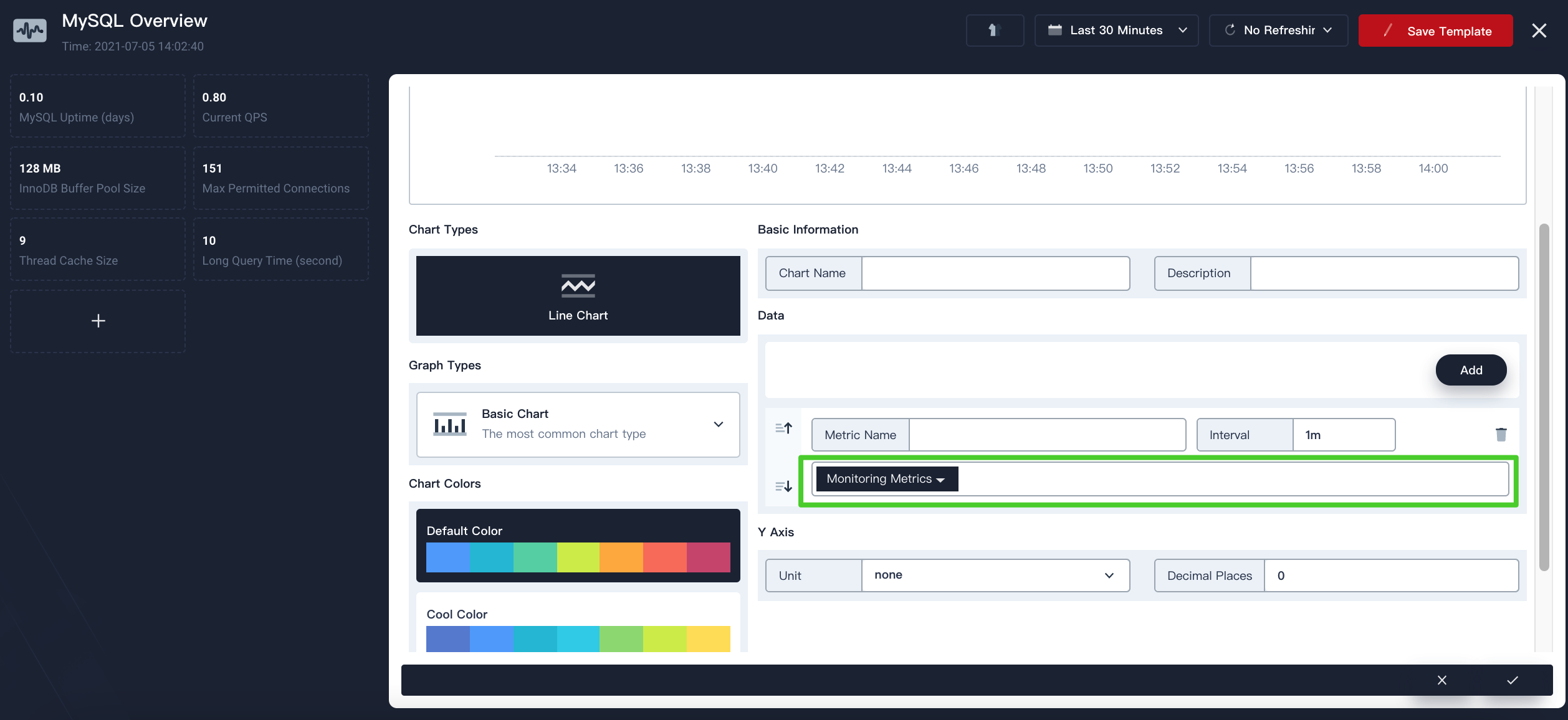Image resolution: width=1568 pixels, height=720 pixels.
Task: Open the Y Axis Unit dropdown showing none
Action: click(995, 575)
